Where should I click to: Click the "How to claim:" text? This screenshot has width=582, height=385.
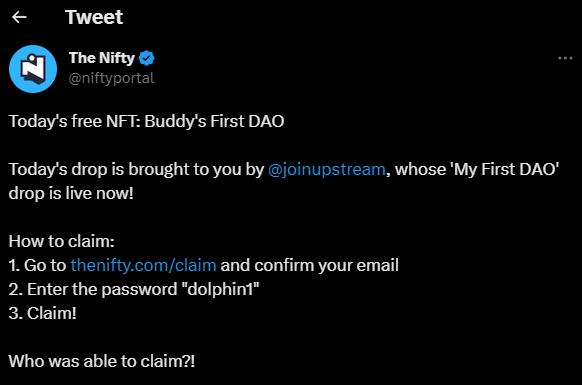[x=62, y=241]
